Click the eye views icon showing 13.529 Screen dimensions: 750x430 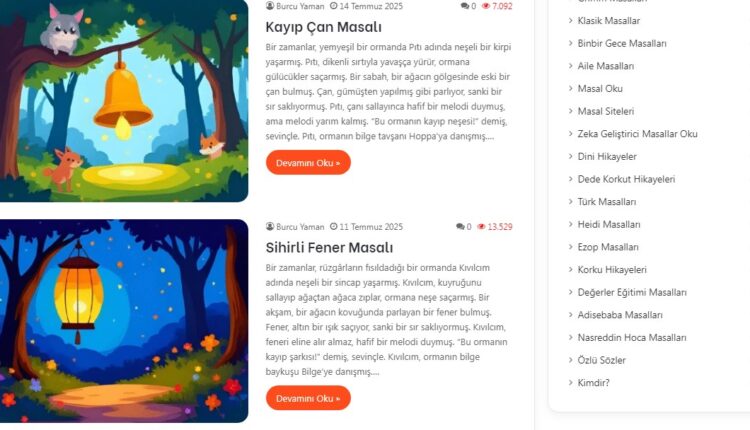[481, 227]
